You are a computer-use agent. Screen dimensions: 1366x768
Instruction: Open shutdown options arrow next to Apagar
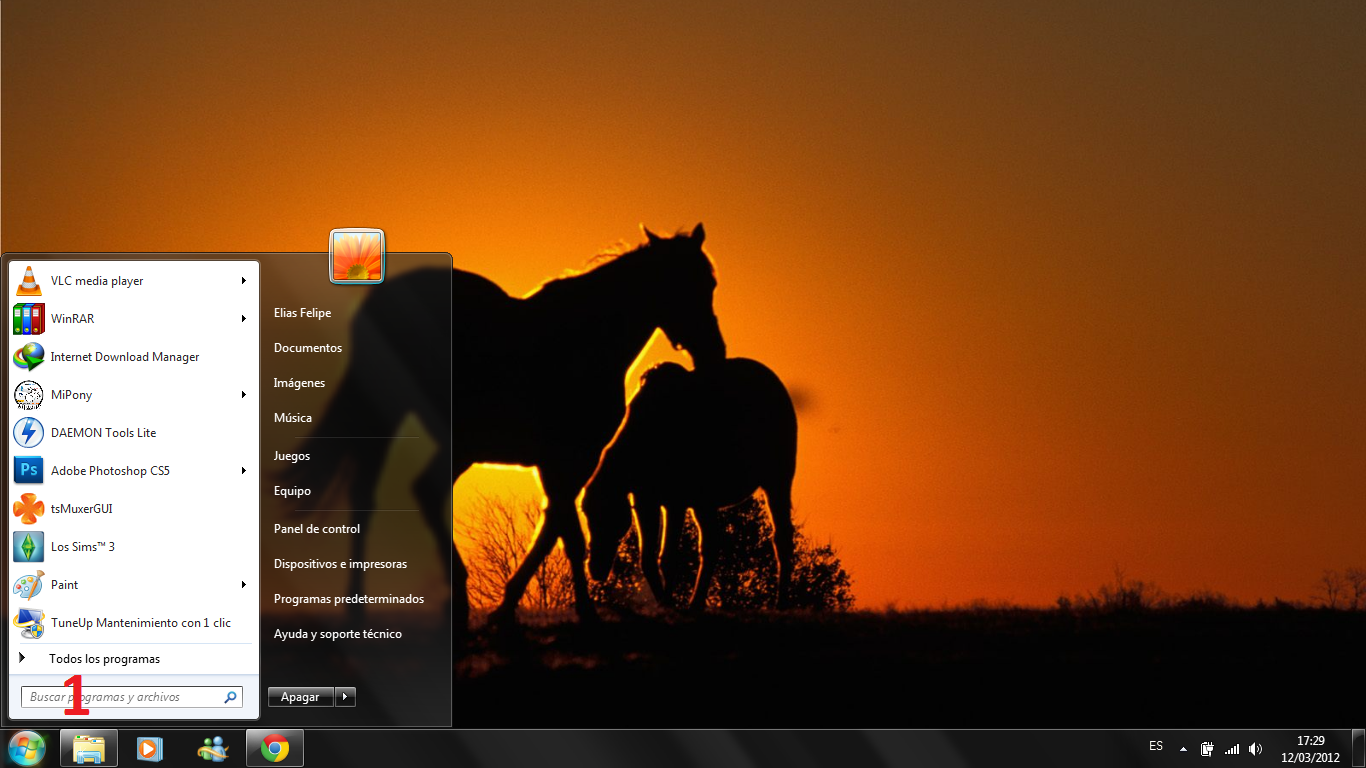[x=345, y=697]
